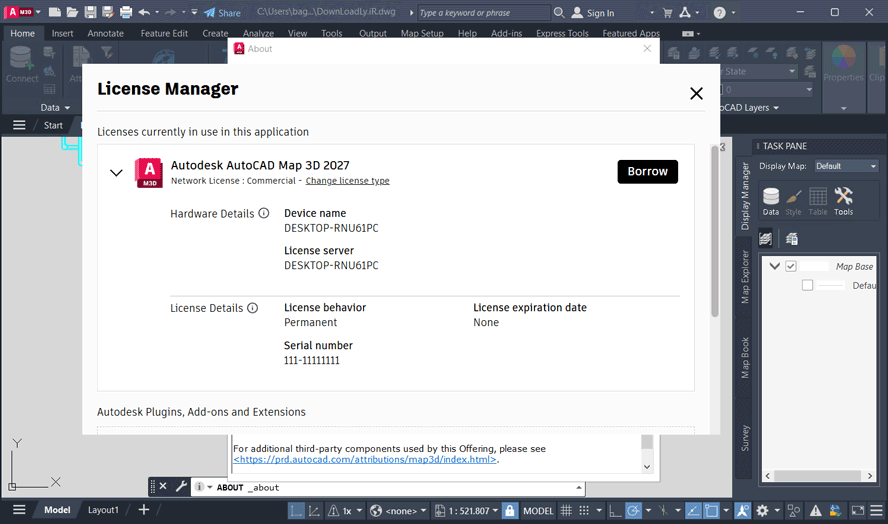Add a new layout with plus button
The height and width of the screenshot is (524, 888).
point(144,510)
